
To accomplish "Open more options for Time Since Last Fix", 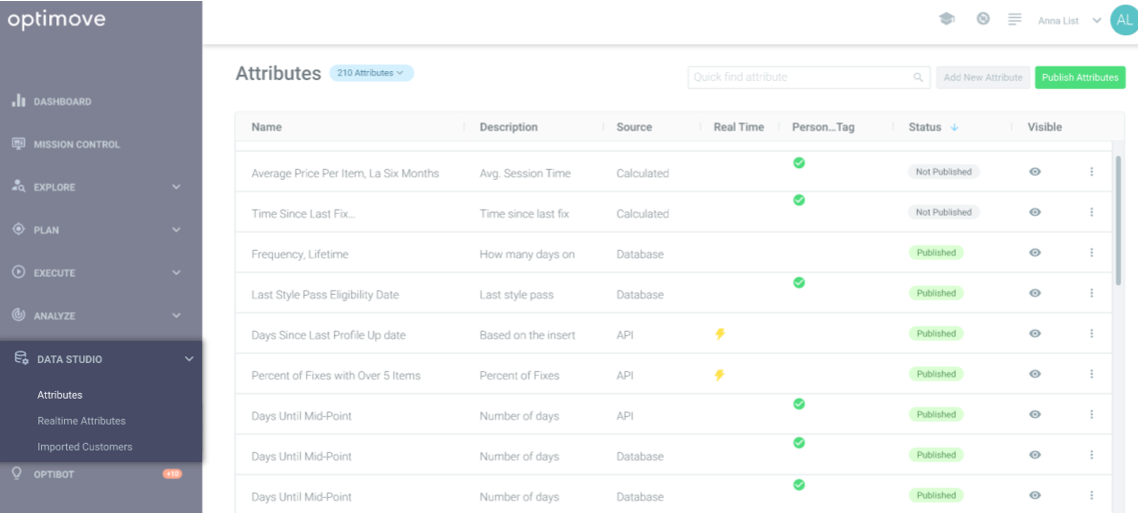I will 1091,212.
